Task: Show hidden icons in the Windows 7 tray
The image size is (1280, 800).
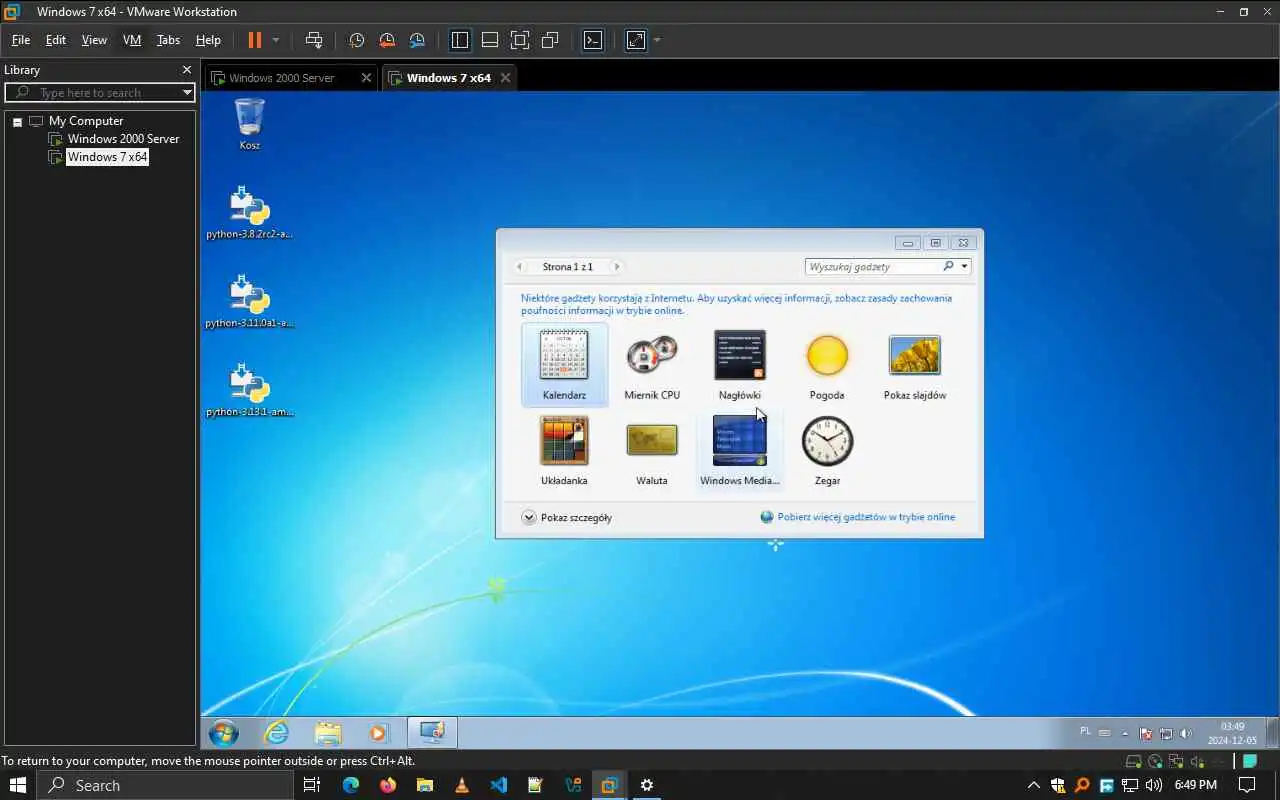Action: tap(1124, 733)
